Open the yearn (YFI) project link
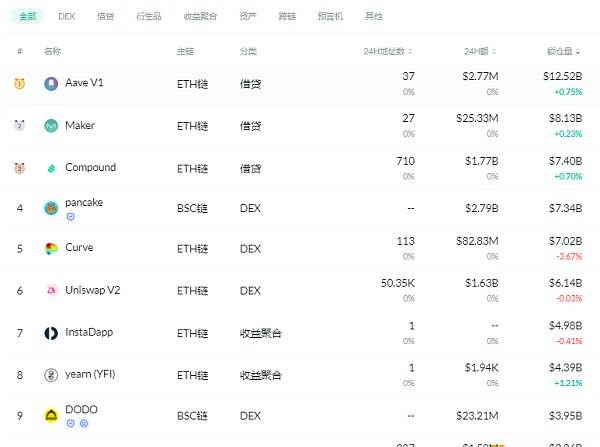The height and width of the screenshot is (447, 600). (x=90, y=374)
